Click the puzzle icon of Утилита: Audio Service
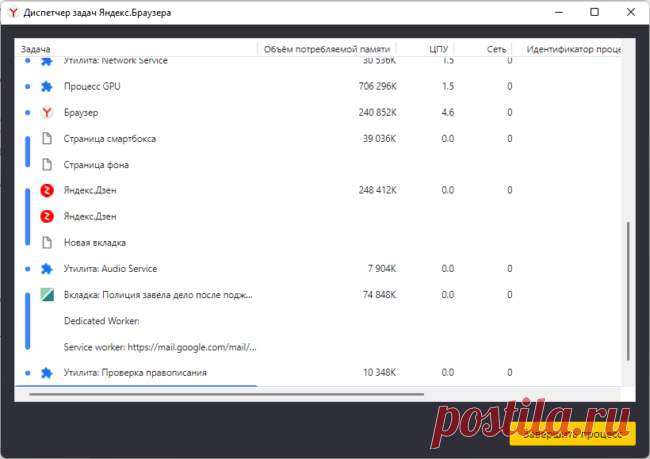The width and height of the screenshot is (650, 459). [x=47, y=269]
